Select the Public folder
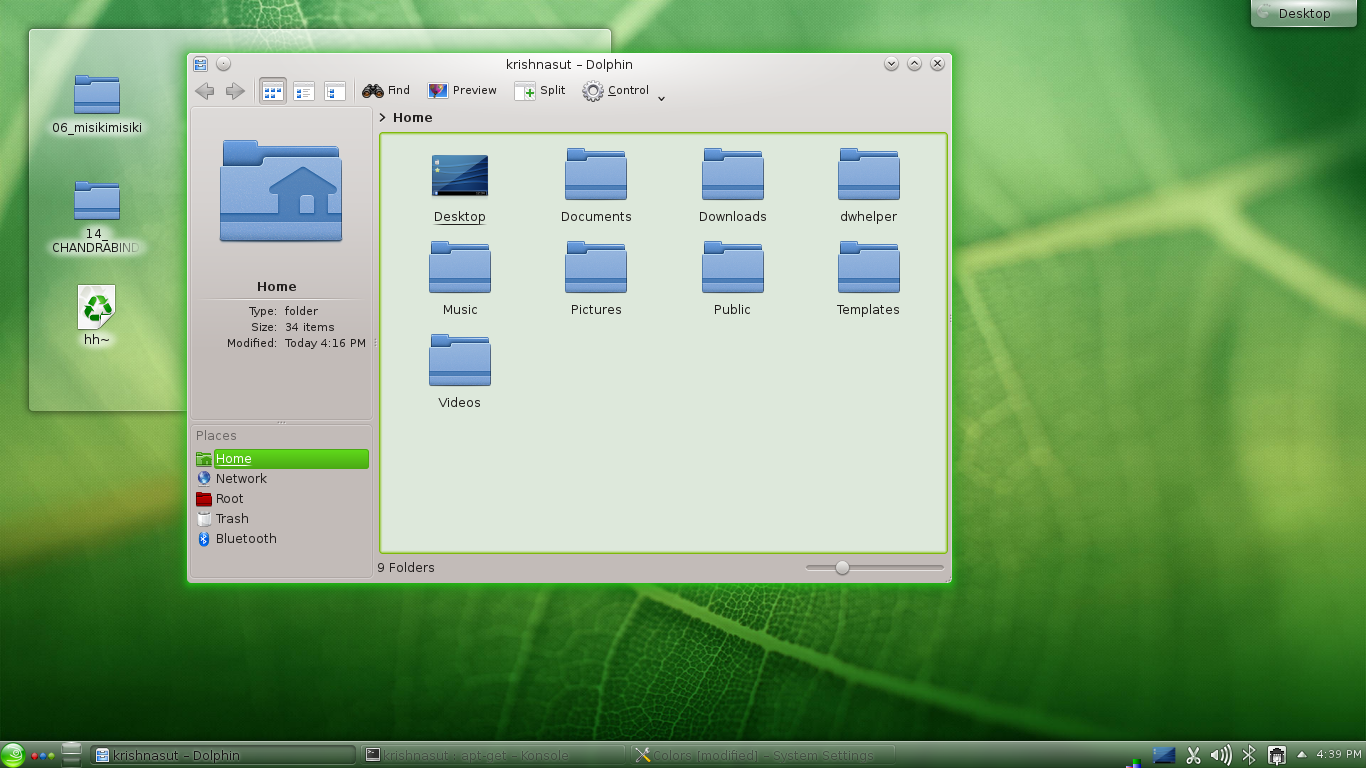 (x=733, y=279)
